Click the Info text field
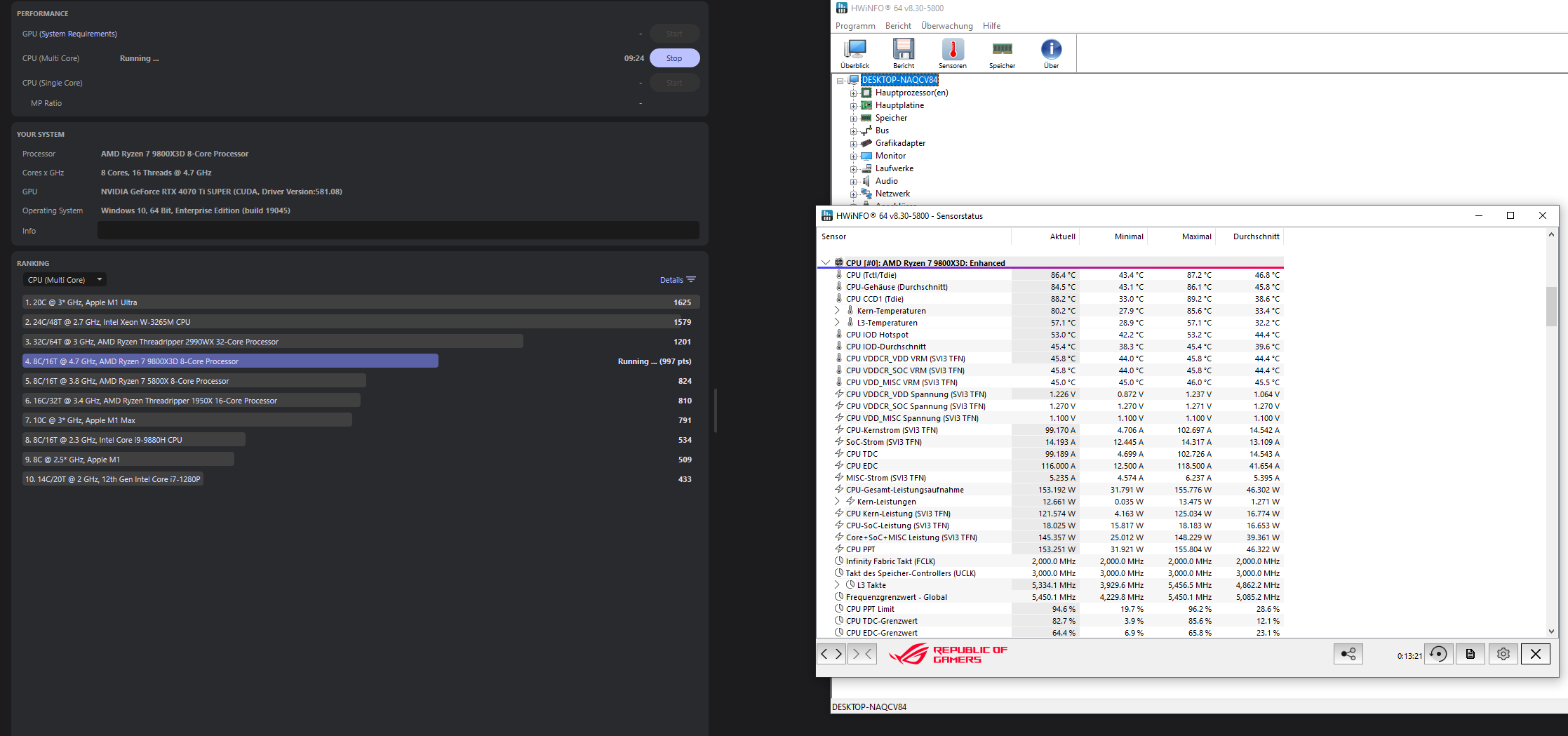This screenshot has width=1568, height=736. coord(398,230)
